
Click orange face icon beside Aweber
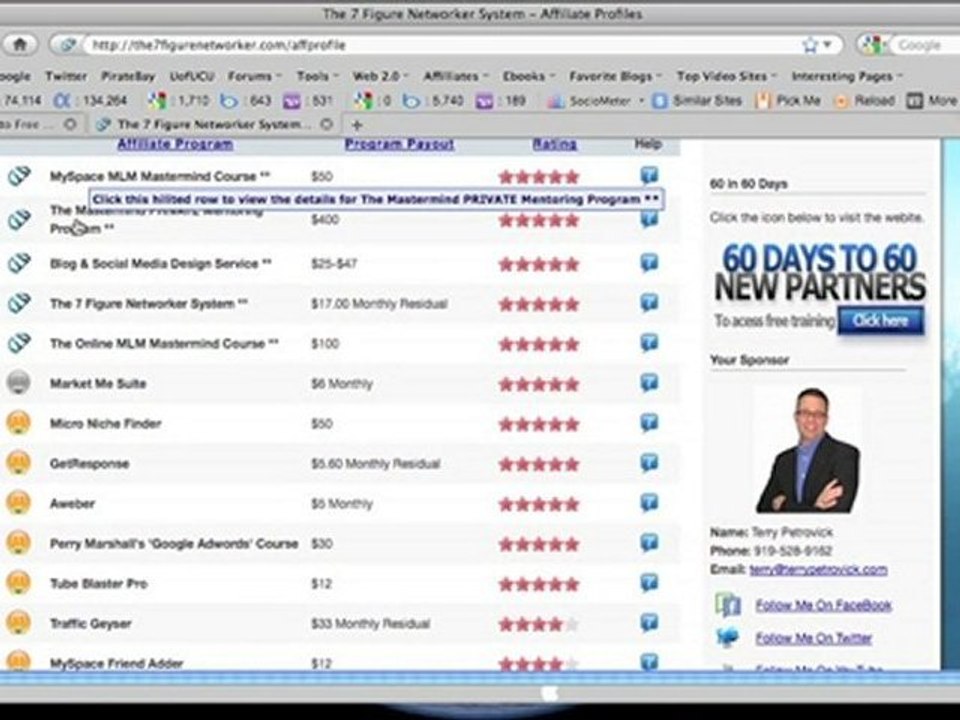pyautogui.click(x=18, y=503)
